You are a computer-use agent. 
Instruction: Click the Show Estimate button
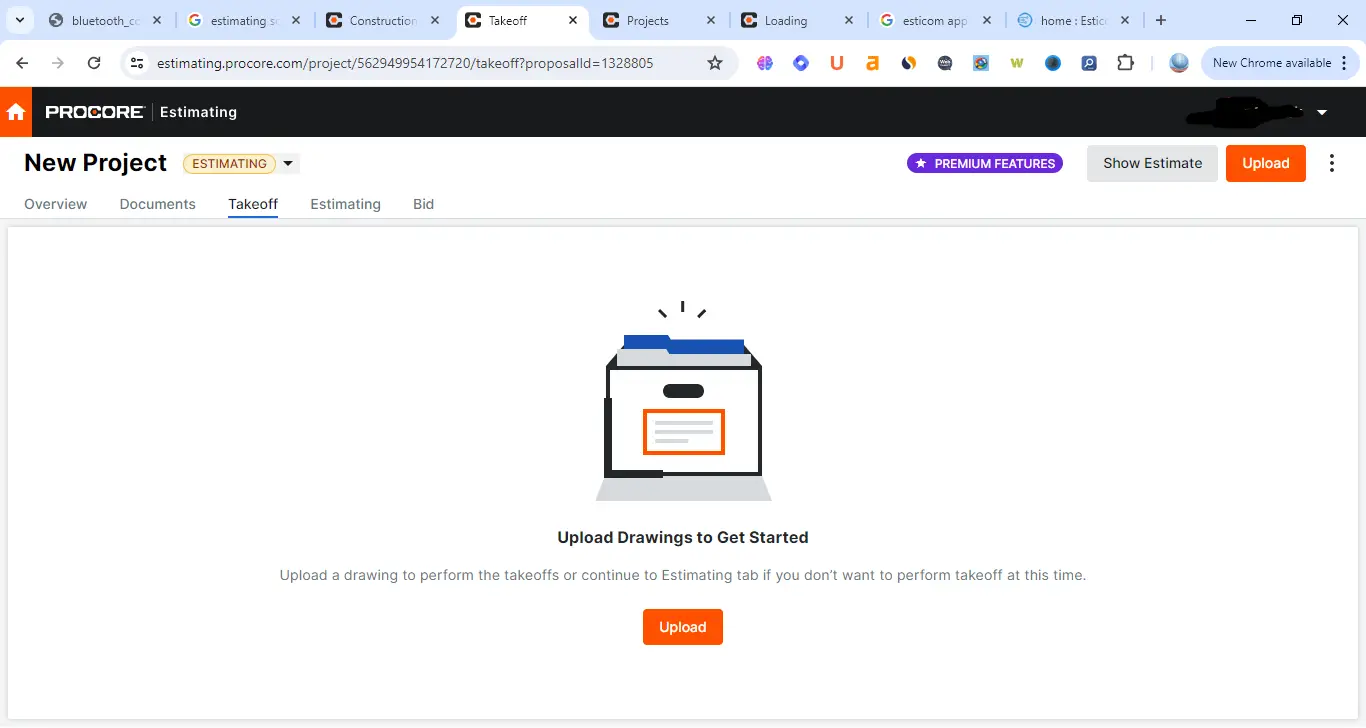[x=1152, y=163]
